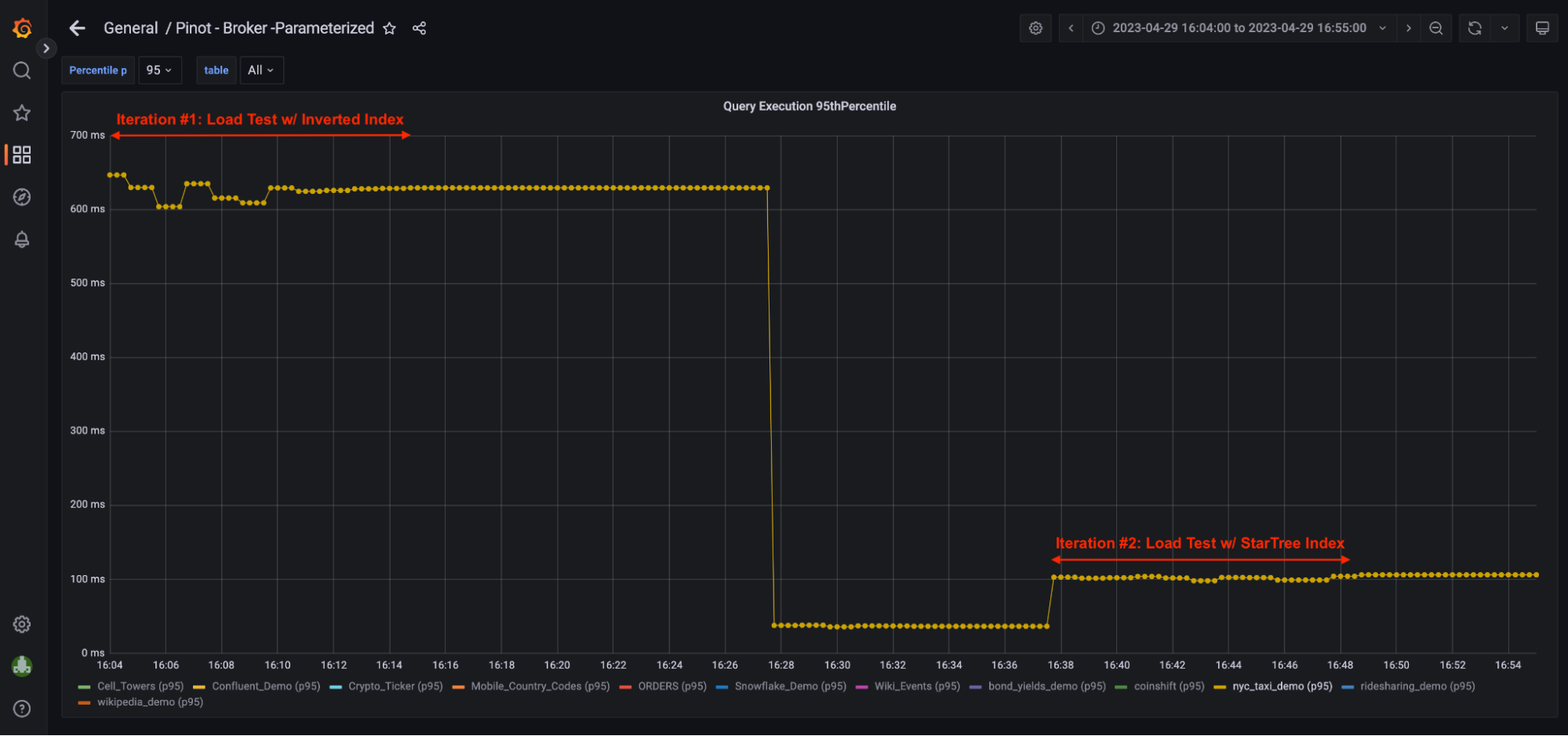Click the General breadcrumb link
The height and width of the screenshot is (736, 1568).
(x=130, y=27)
